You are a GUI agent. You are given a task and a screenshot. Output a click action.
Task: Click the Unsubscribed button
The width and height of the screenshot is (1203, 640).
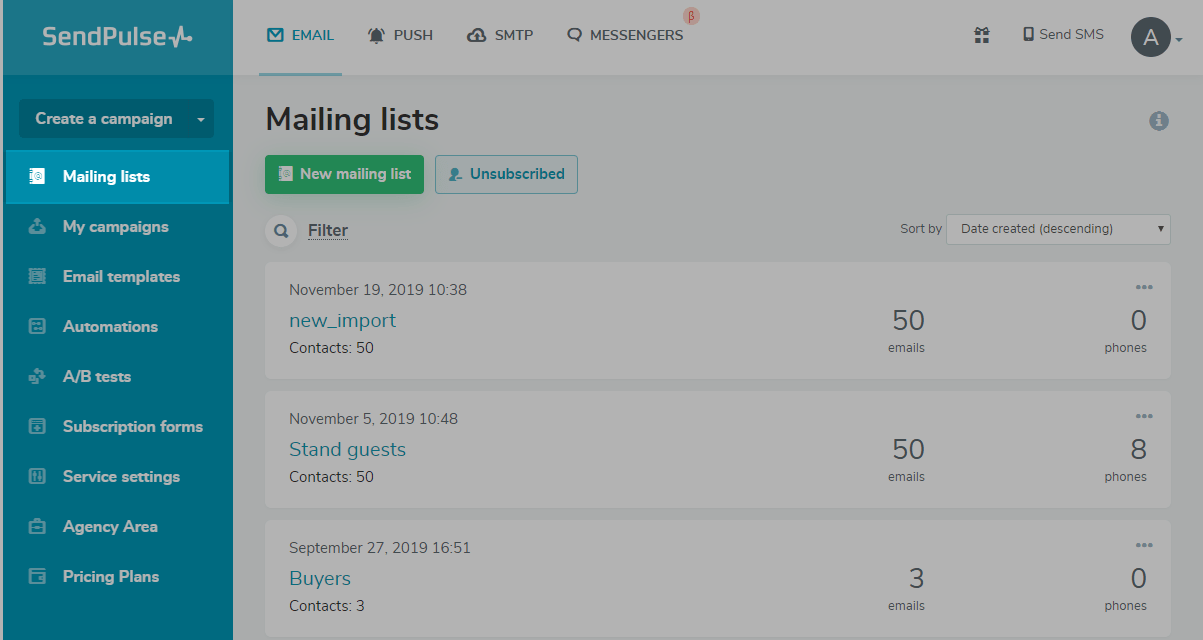[506, 174]
